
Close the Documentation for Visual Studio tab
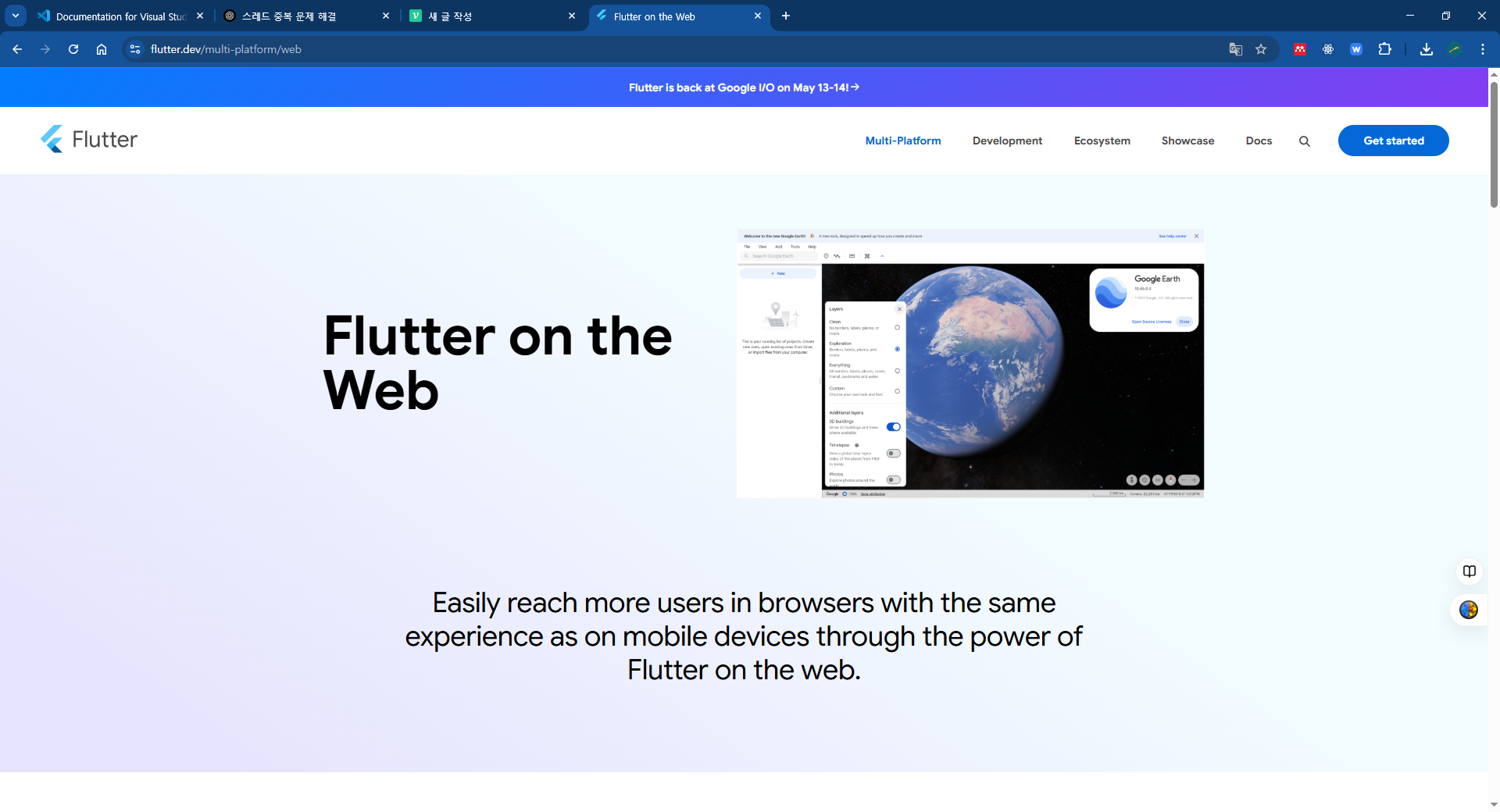click(x=200, y=16)
